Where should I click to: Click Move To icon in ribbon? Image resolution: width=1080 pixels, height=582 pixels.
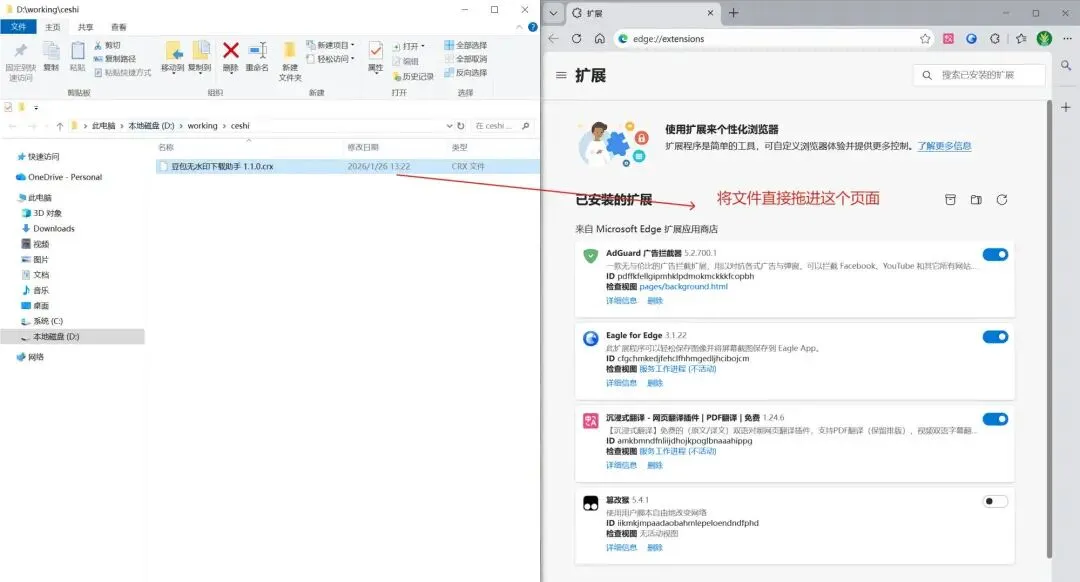click(x=173, y=51)
